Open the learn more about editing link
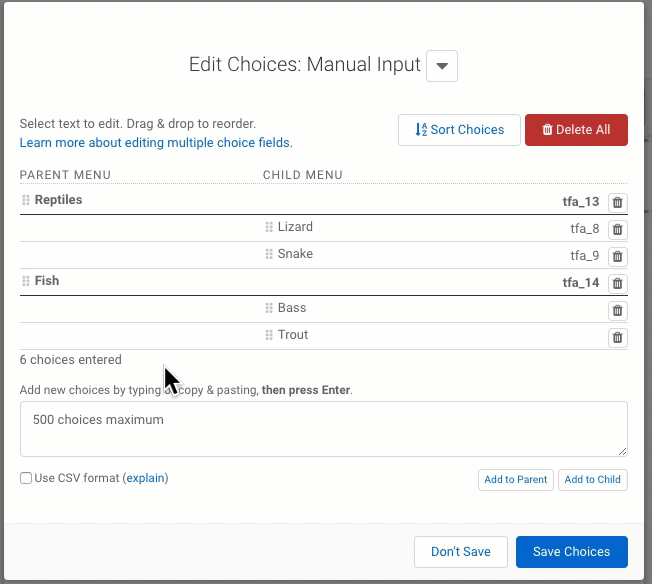 point(156,143)
